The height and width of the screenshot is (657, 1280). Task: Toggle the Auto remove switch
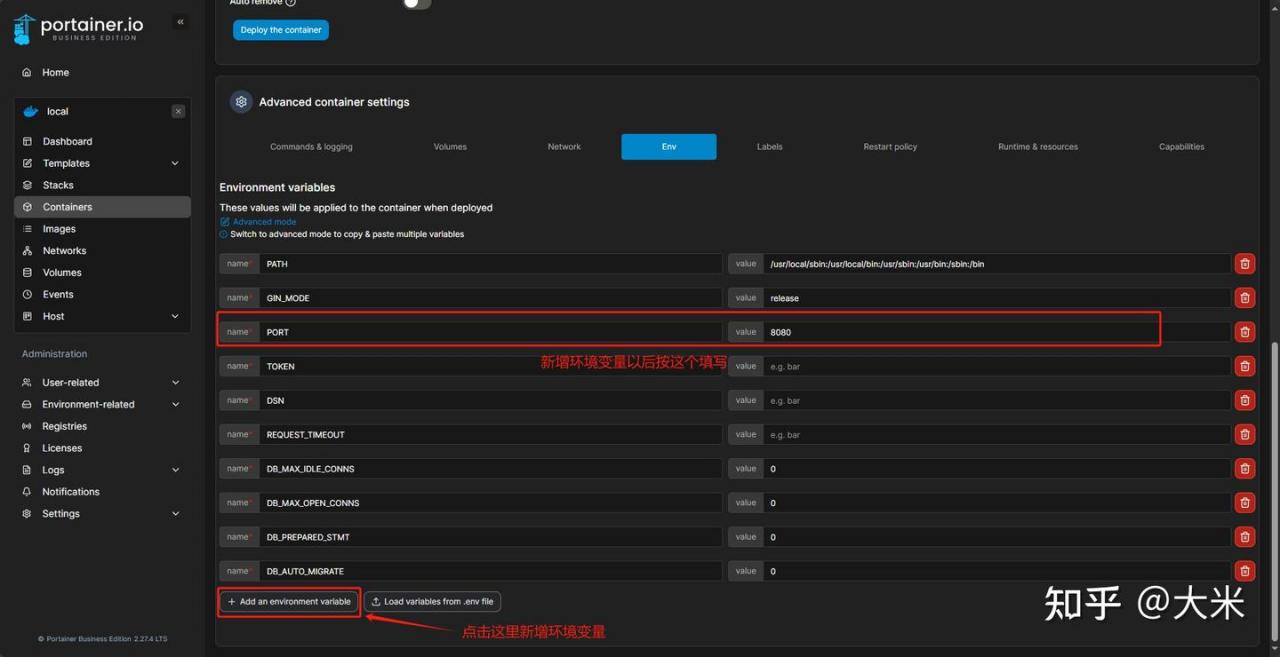(x=417, y=3)
